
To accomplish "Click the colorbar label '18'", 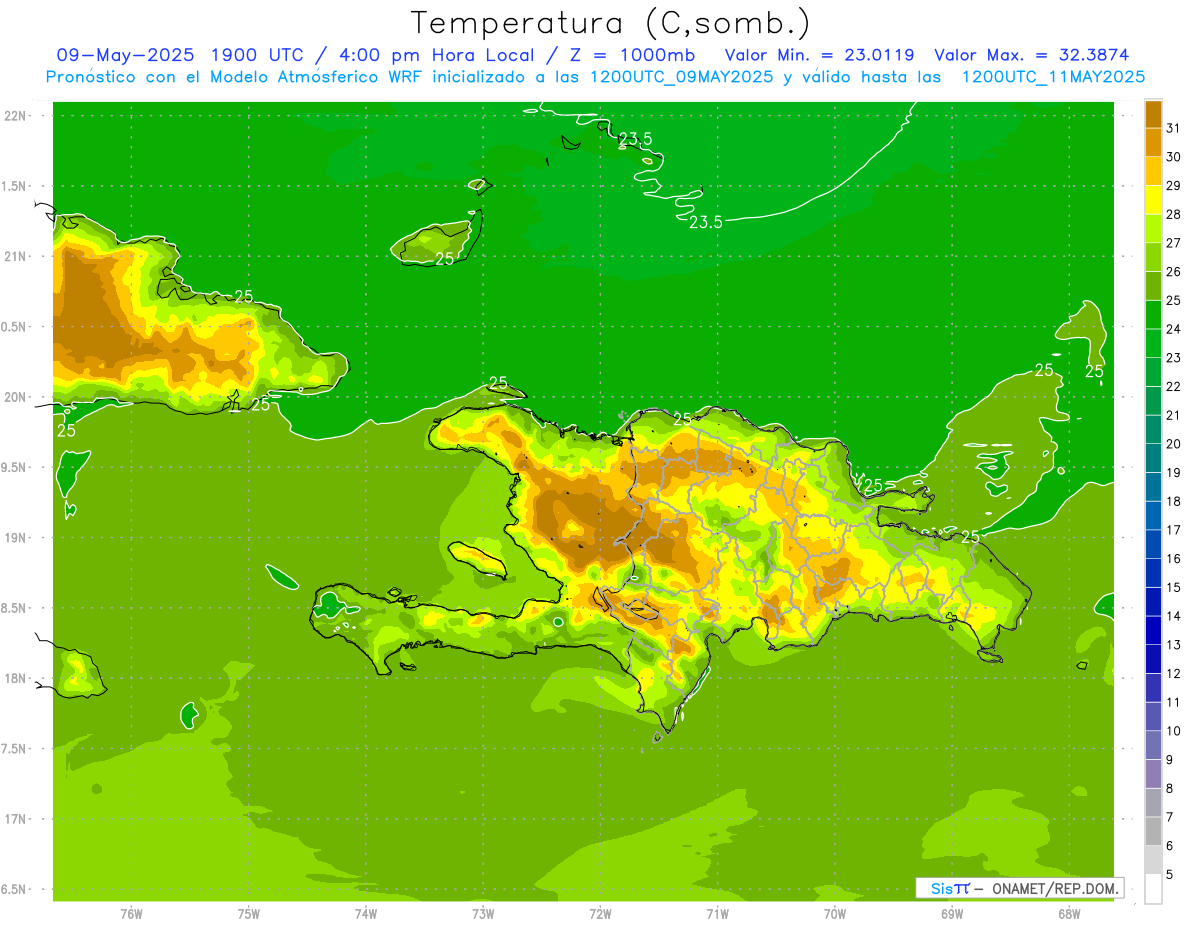I will (x=1174, y=501).
